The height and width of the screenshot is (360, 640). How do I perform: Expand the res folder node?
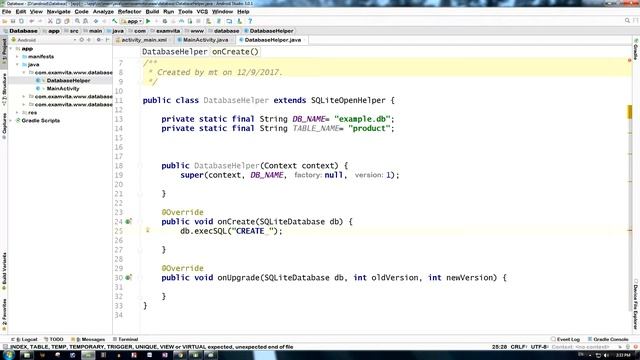click(x=18, y=113)
